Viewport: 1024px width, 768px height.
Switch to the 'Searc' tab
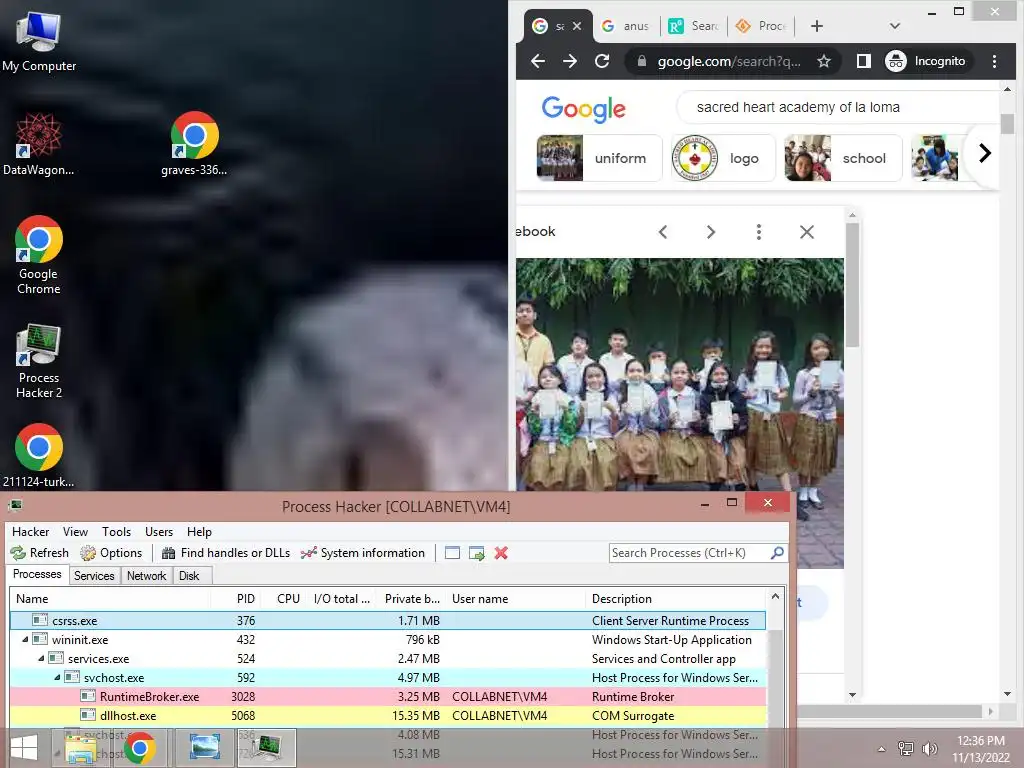click(x=693, y=26)
